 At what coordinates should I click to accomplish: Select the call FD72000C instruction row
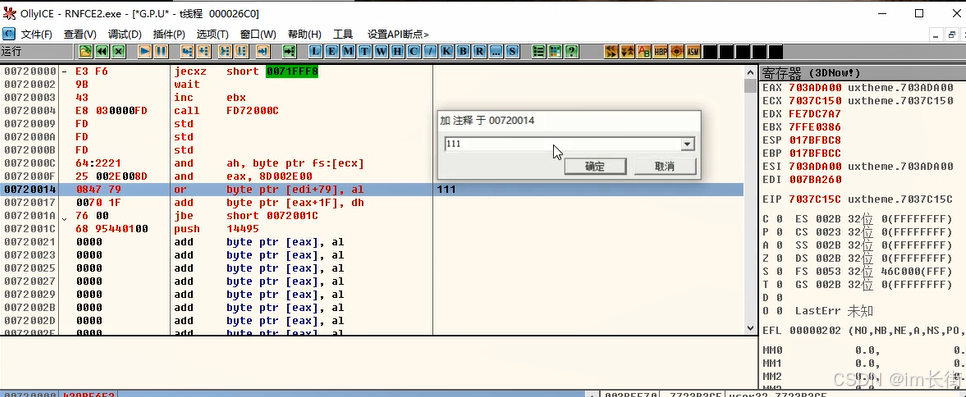[x=371, y=111]
